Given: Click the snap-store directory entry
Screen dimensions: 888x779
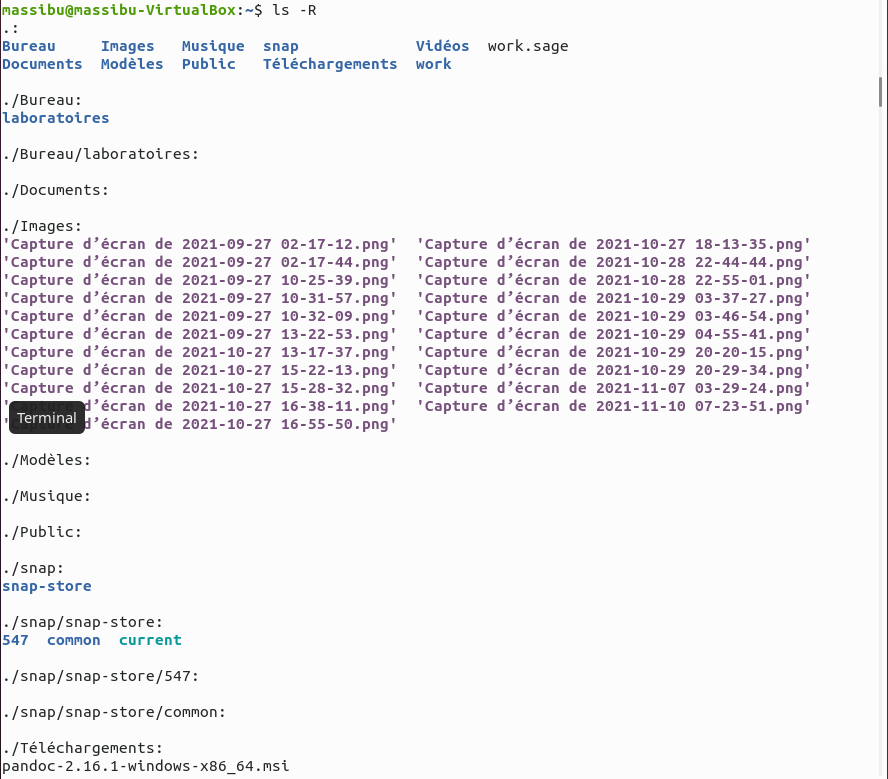Looking at the screenshot, I should (47, 587).
